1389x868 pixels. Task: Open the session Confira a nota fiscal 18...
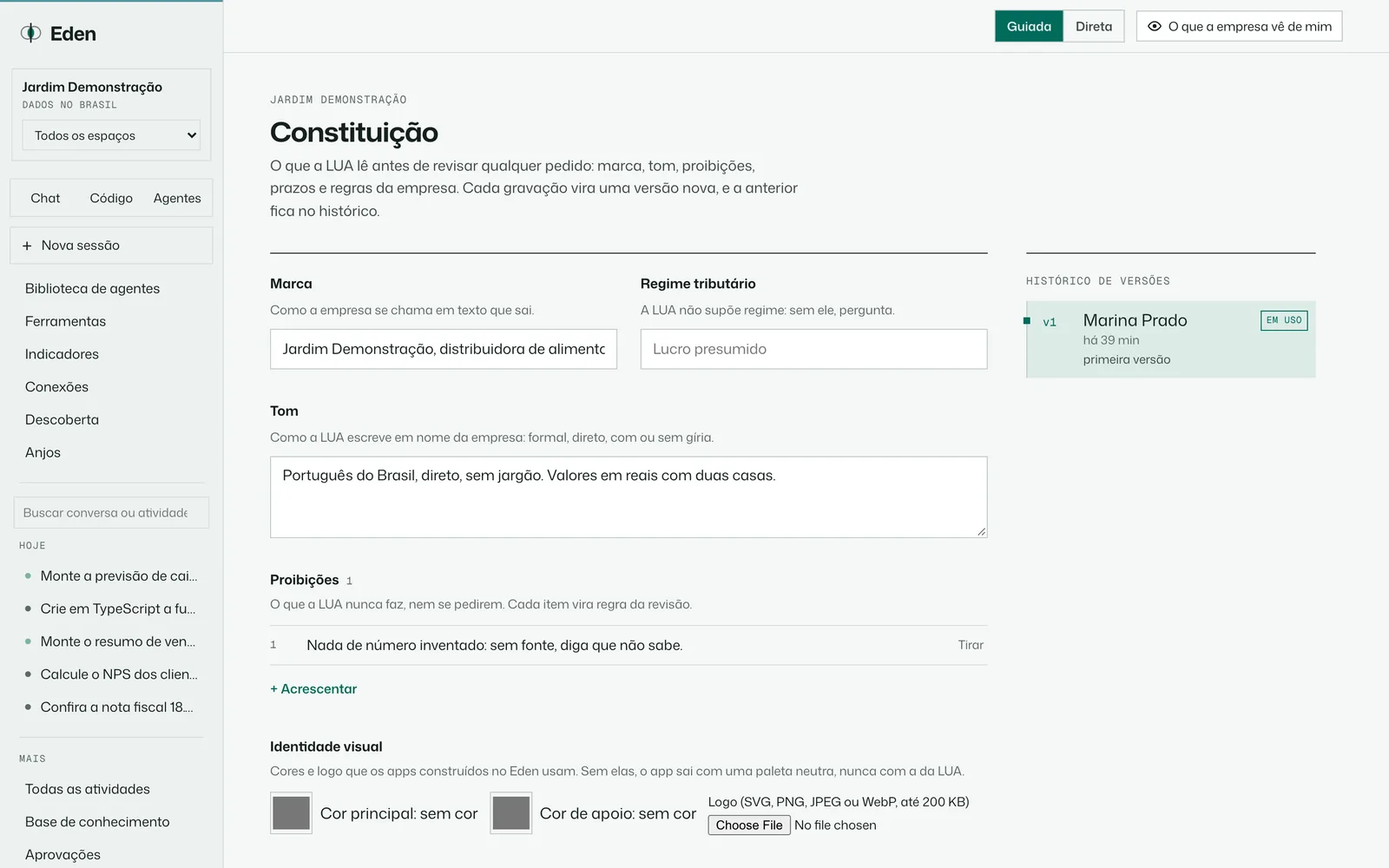point(111,707)
